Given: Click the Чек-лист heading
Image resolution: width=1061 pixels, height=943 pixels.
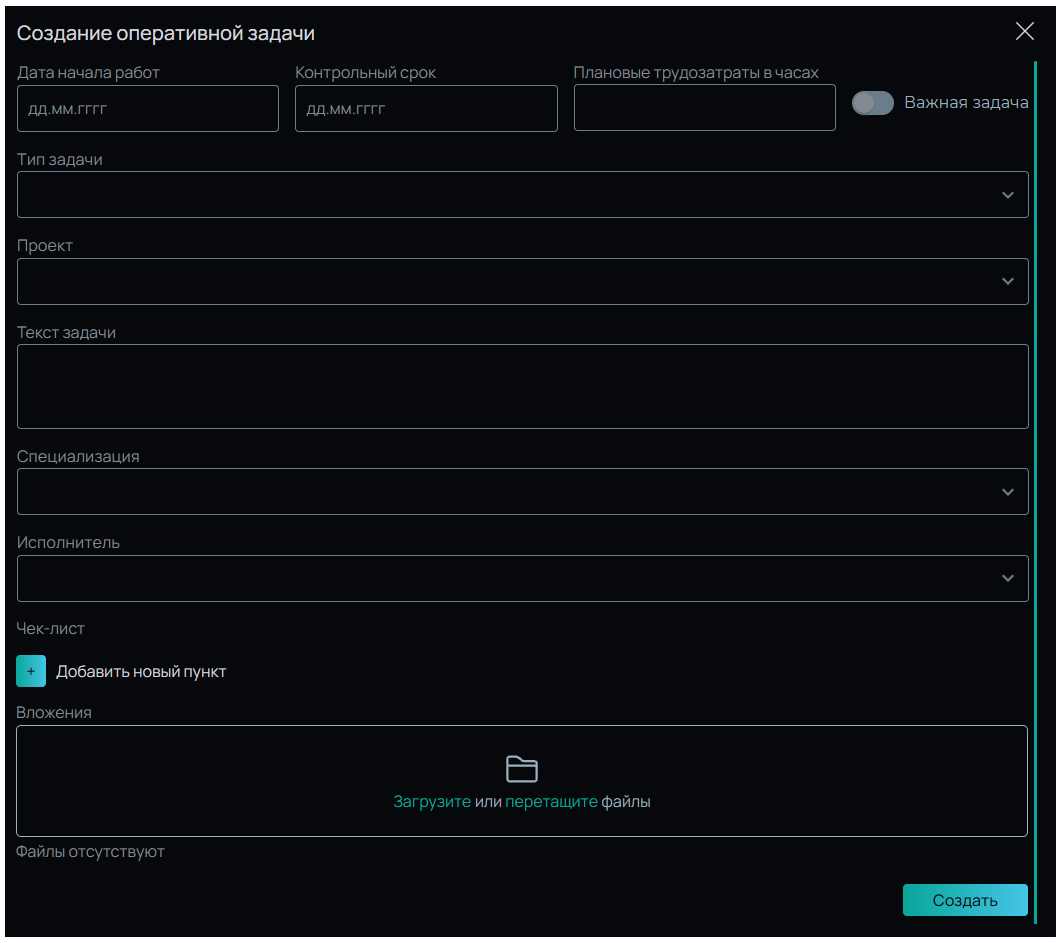Looking at the screenshot, I should click(x=51, y=628).
